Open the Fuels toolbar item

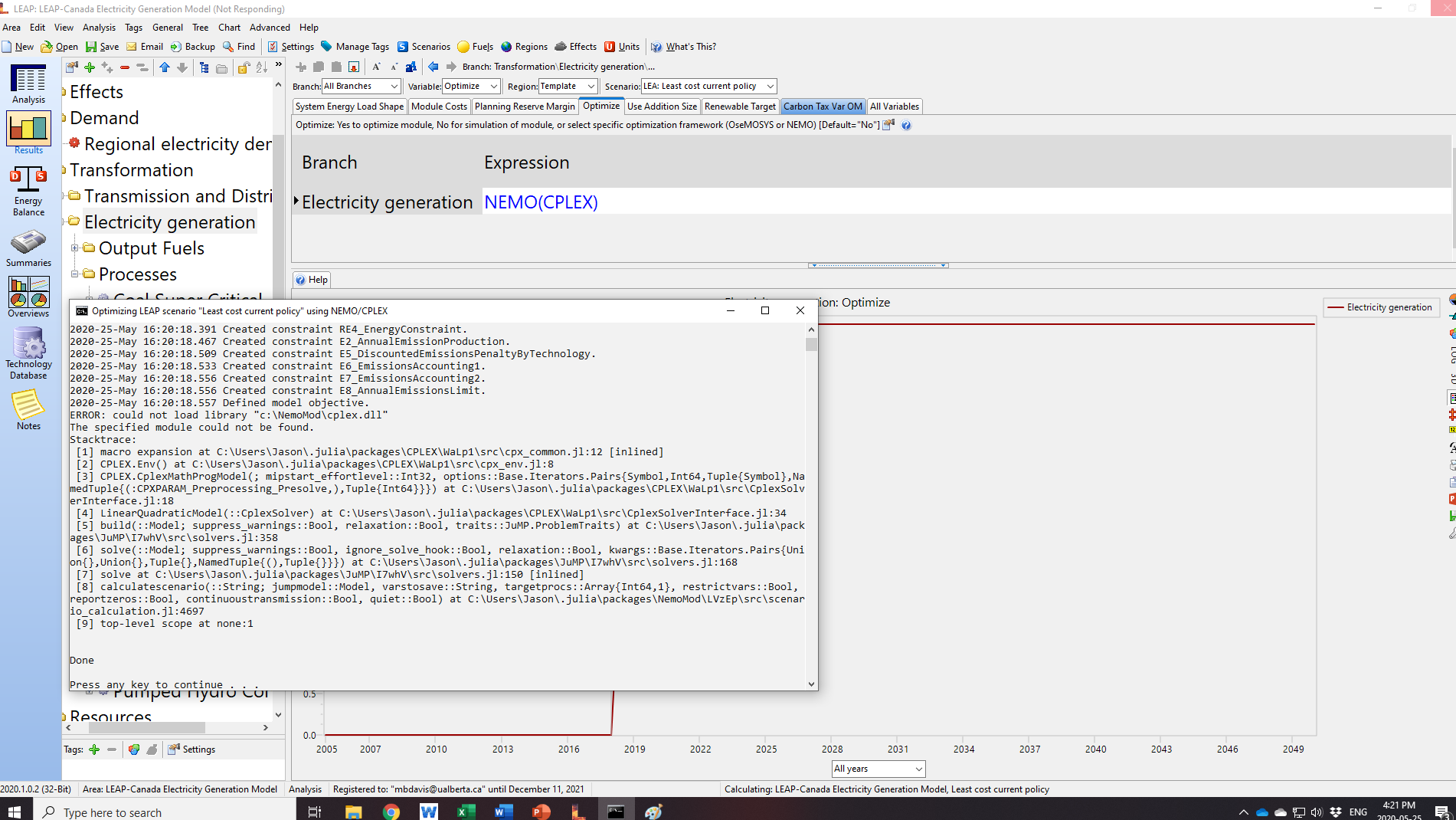point(475,47)
